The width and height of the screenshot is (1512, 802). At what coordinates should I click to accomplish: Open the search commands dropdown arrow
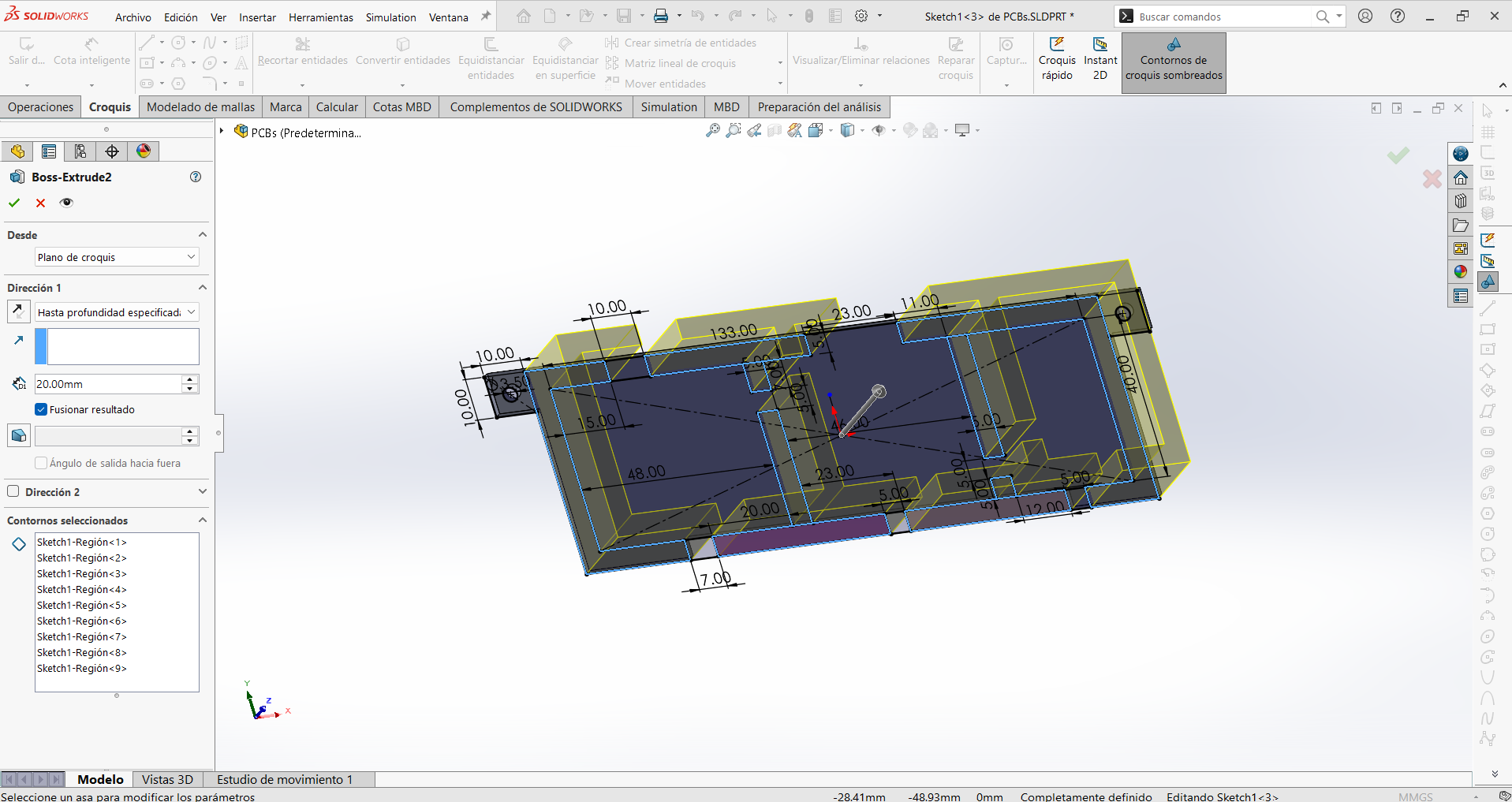point(1339,16)
